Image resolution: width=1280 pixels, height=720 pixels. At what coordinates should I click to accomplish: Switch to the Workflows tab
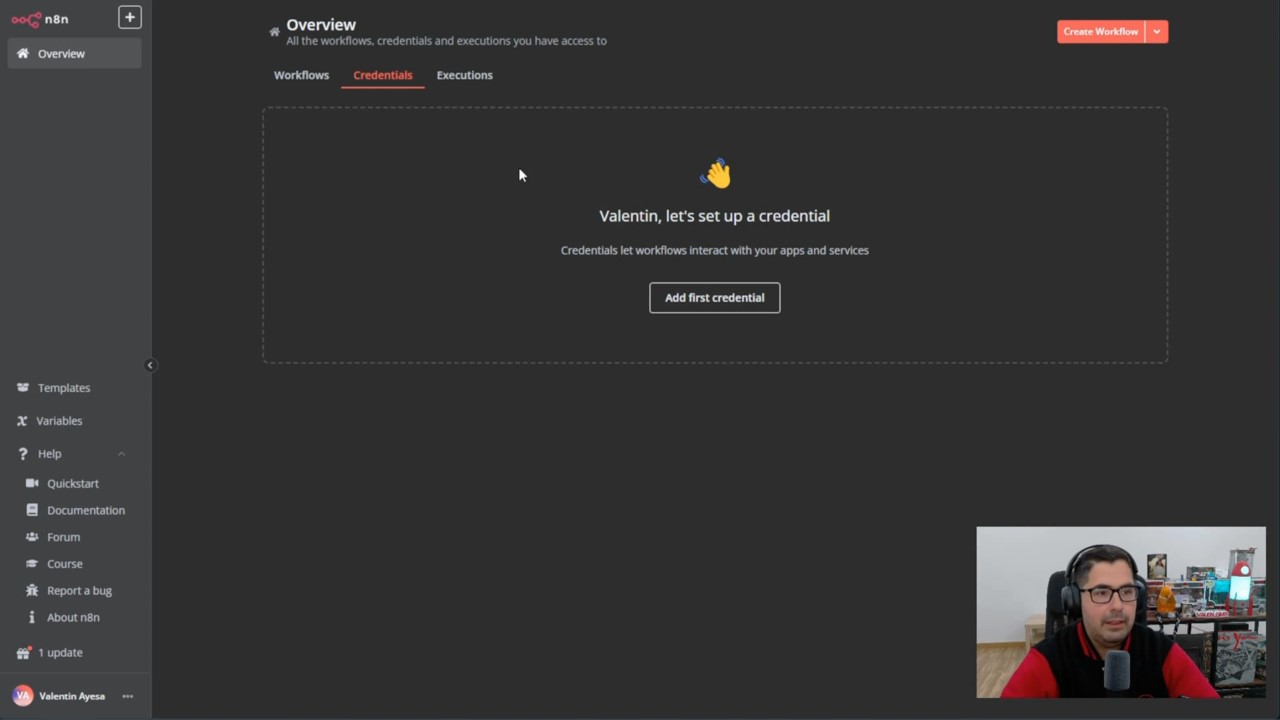coord(301,75)
